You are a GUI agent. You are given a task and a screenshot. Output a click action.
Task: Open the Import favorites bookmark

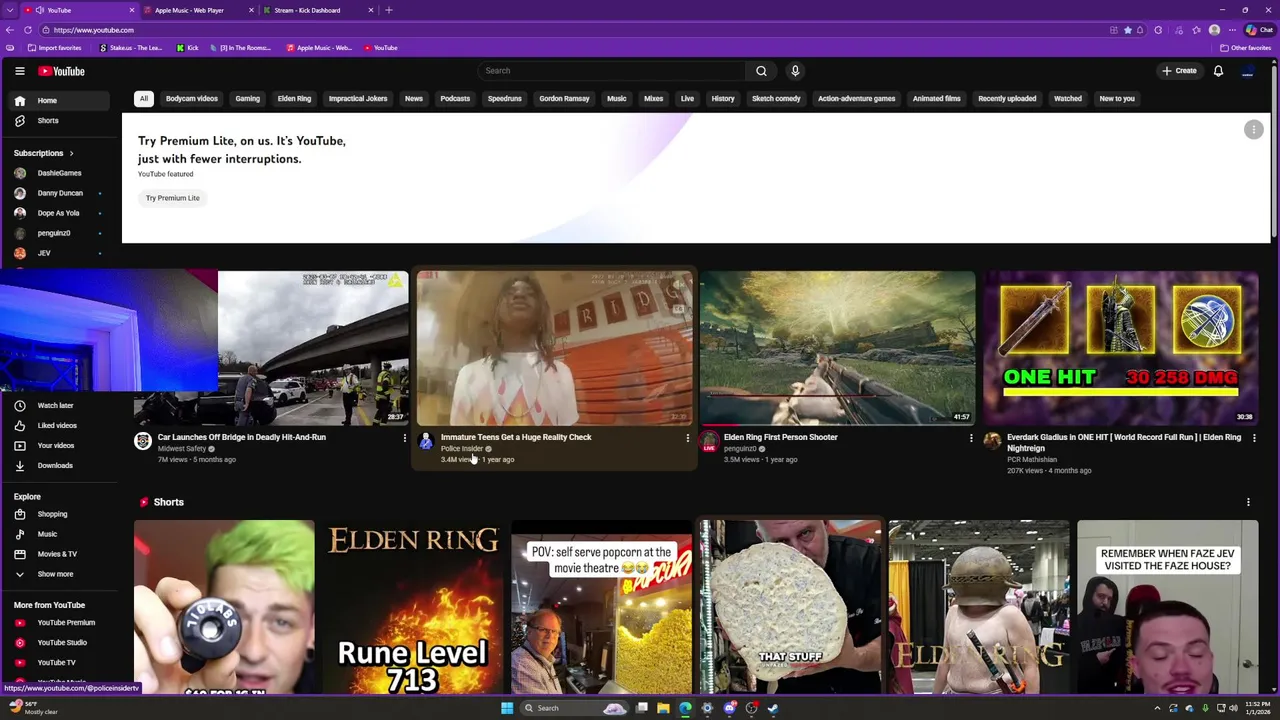[55, 48]
